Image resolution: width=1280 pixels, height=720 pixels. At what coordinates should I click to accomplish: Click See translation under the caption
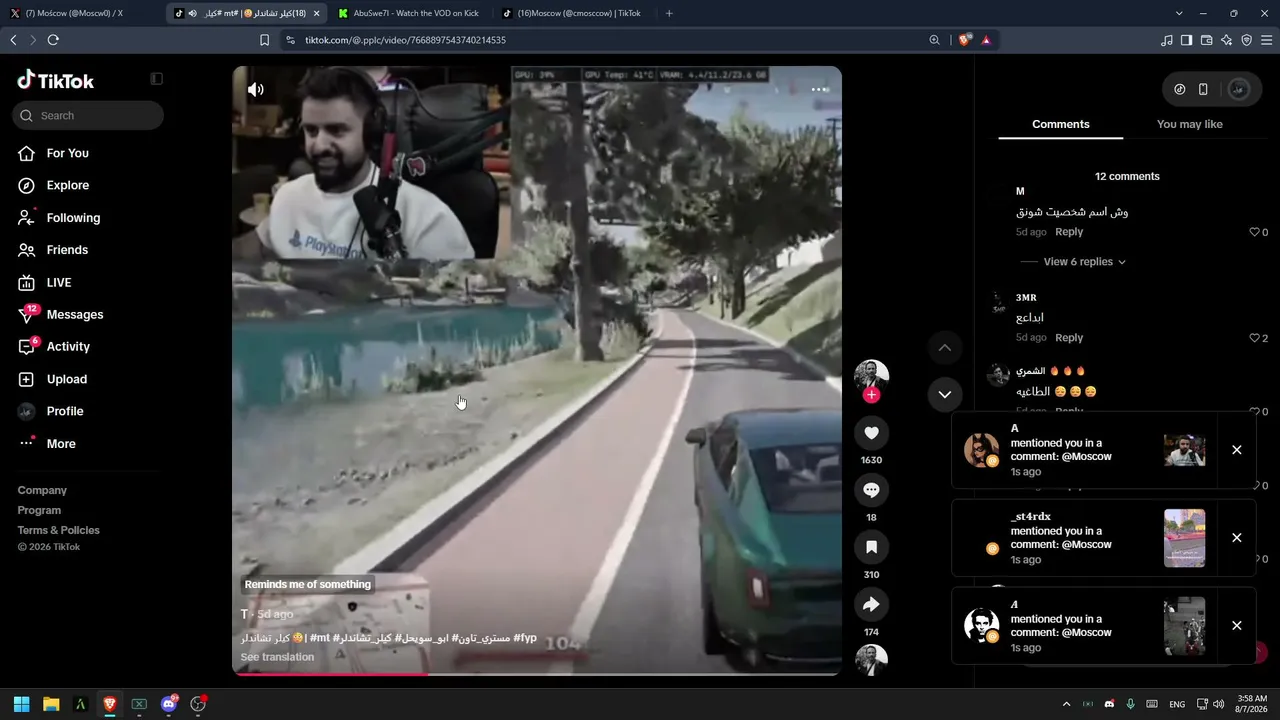pos(277,657)
